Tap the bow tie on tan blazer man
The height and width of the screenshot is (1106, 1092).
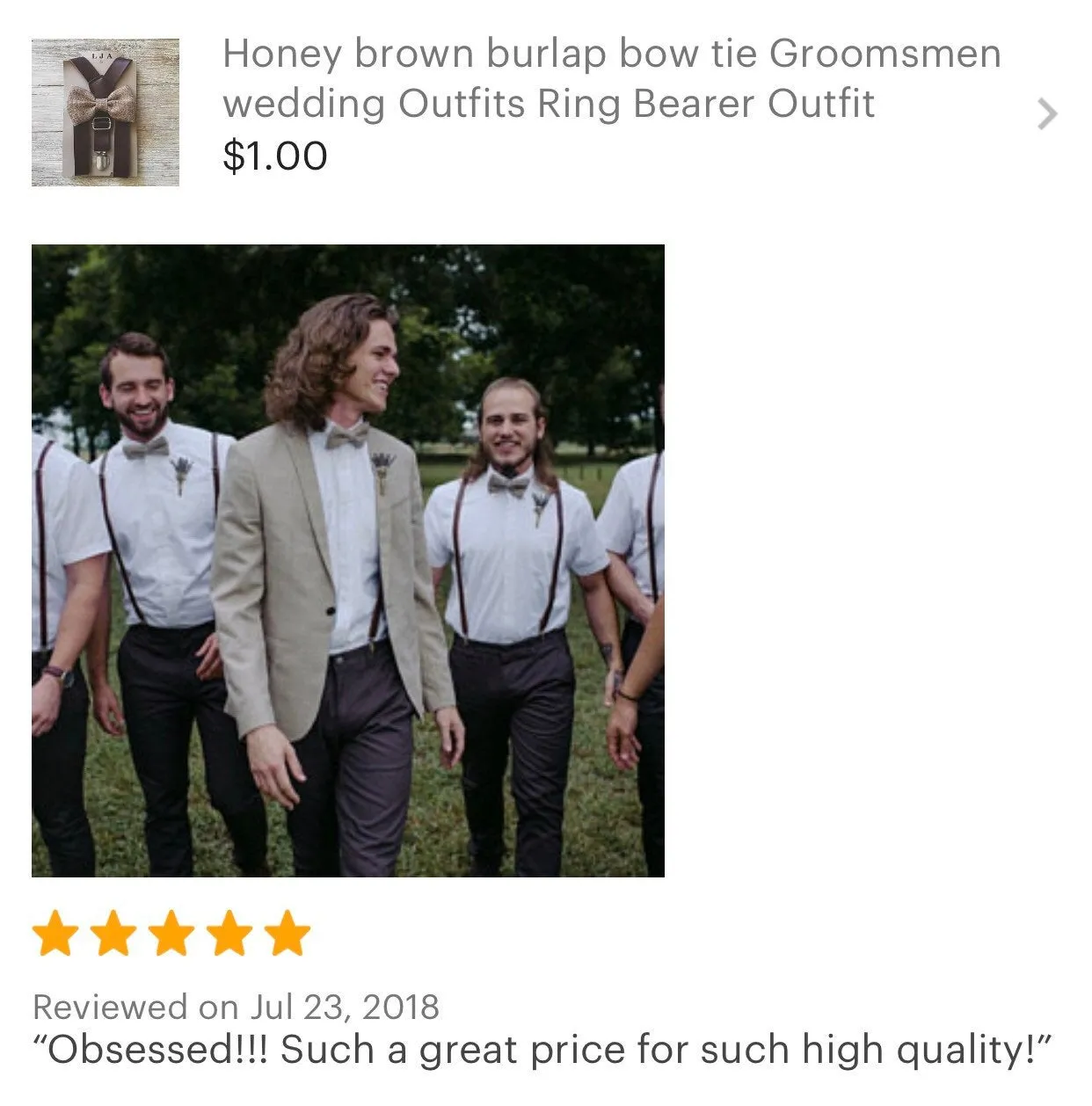click(x=347, y=434)
